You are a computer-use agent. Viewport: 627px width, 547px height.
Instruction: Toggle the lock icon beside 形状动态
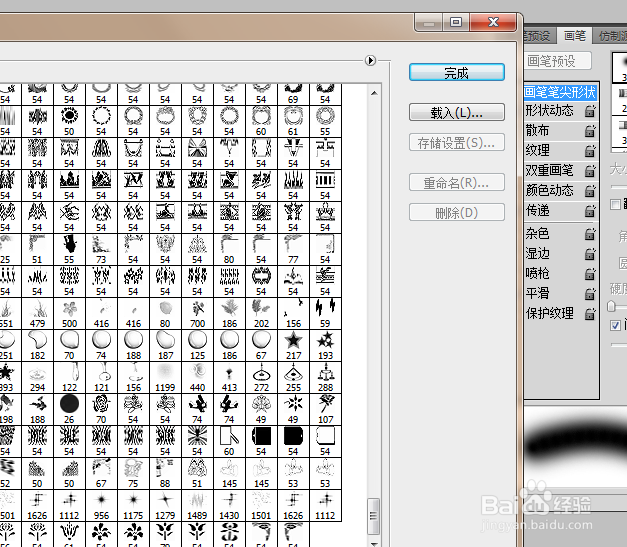click(x=590, y=111)
